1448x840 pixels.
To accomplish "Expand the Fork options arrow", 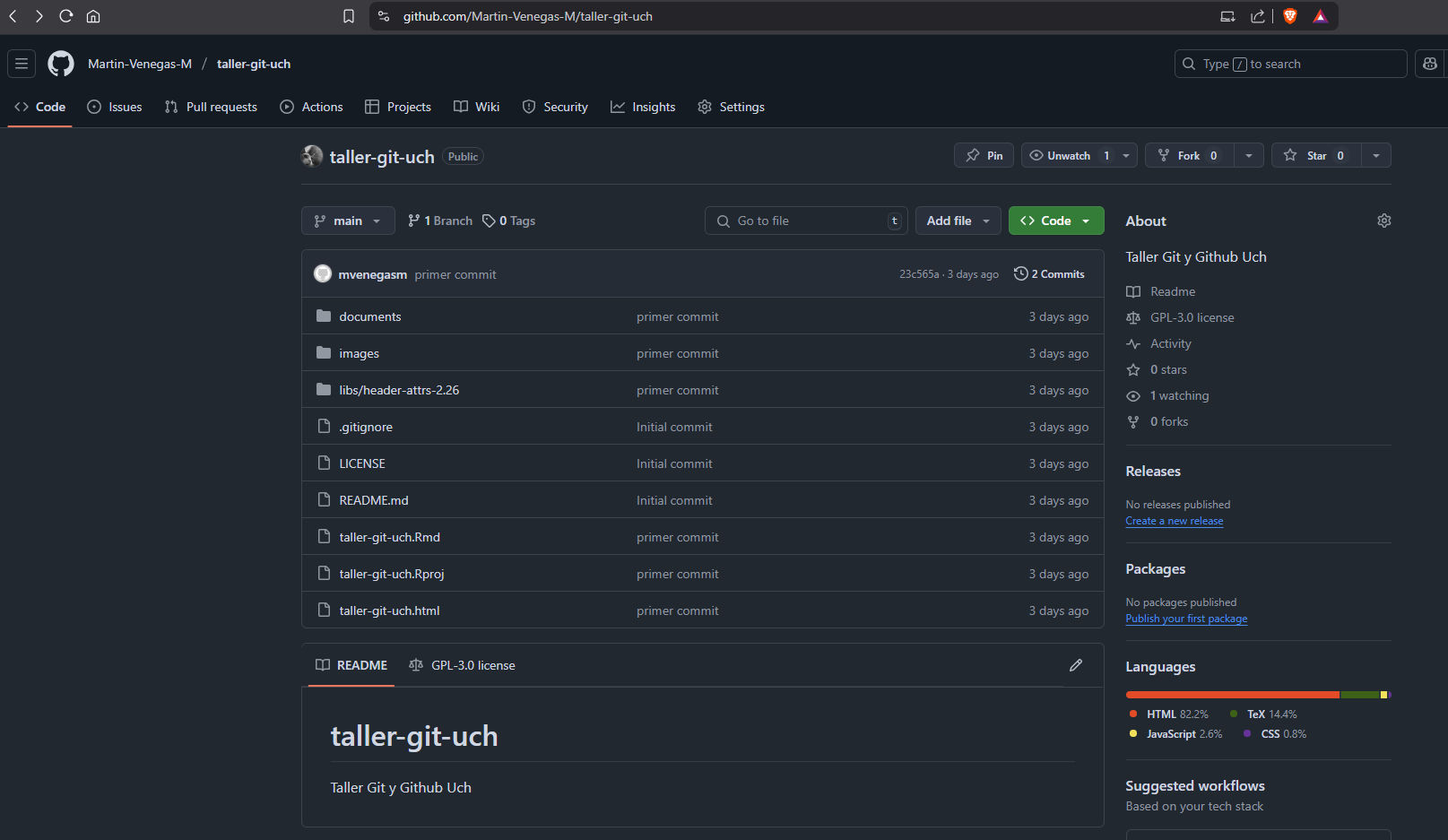I will pos(1249,155).
